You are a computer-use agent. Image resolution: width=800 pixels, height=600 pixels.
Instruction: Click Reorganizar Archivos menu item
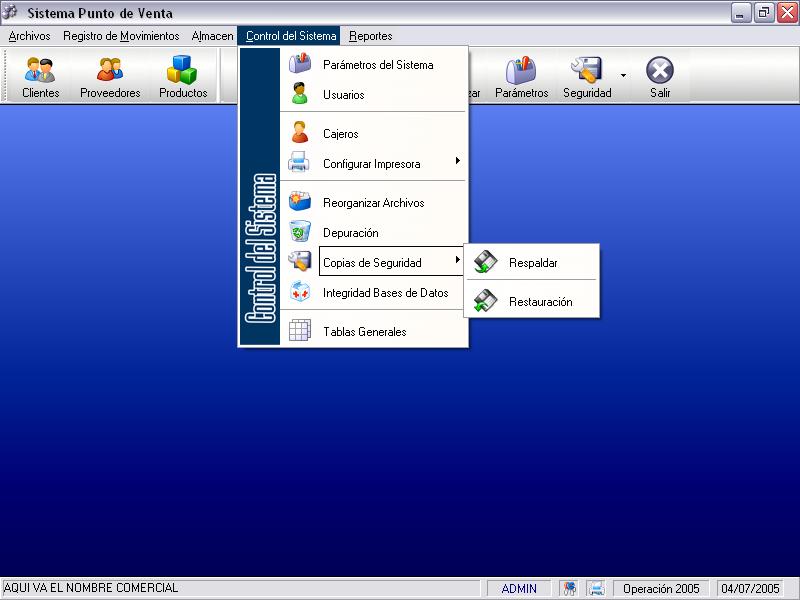[373, 203]
